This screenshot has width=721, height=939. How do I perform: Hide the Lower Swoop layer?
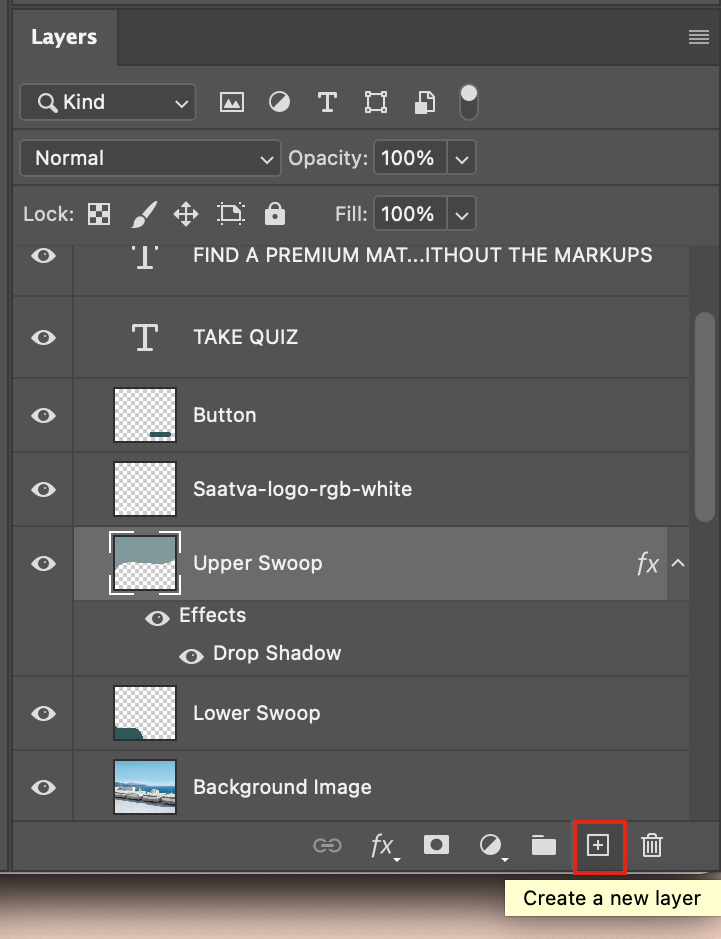click(44, 713)
